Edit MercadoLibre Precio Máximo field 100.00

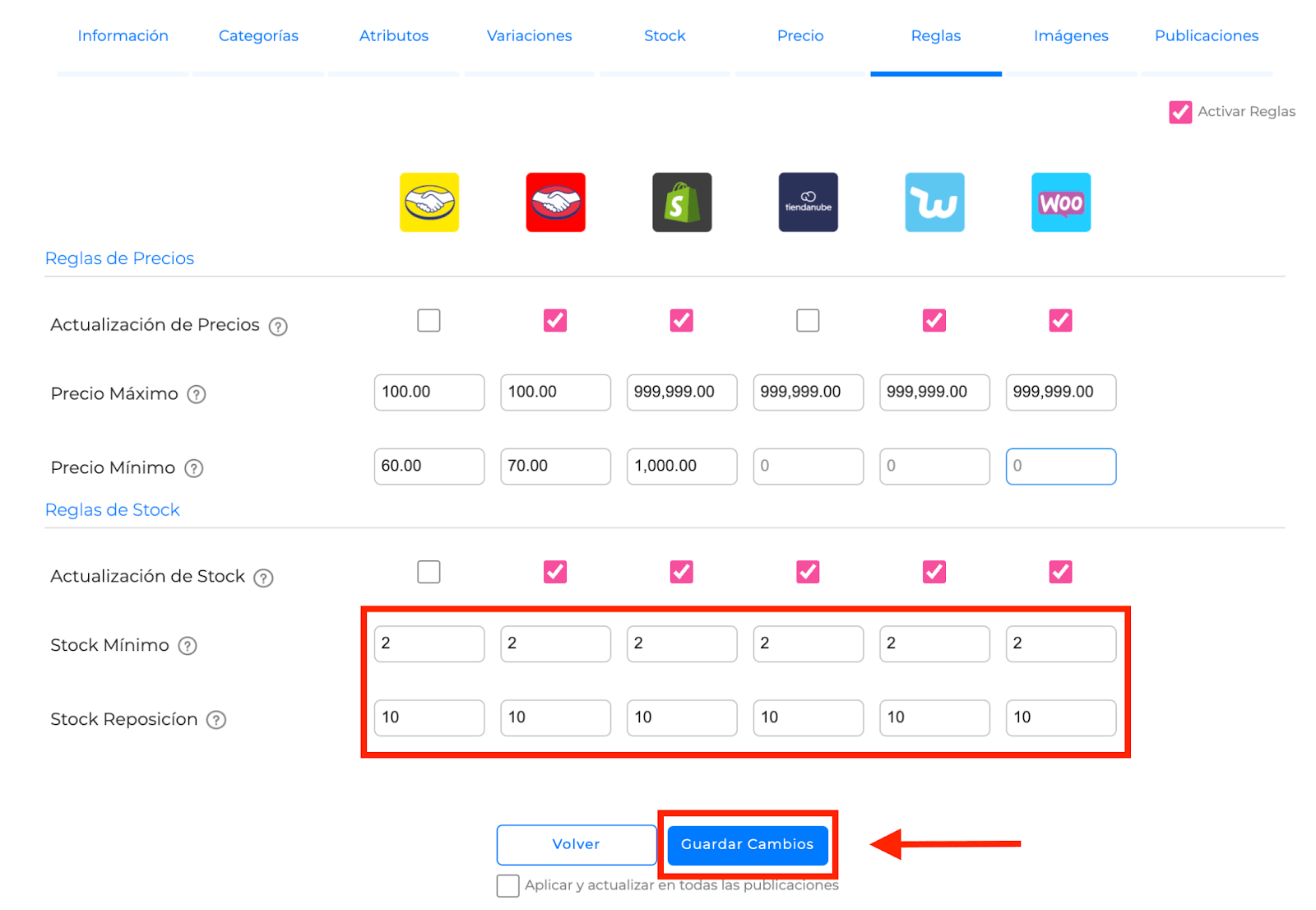click(429, 392)
